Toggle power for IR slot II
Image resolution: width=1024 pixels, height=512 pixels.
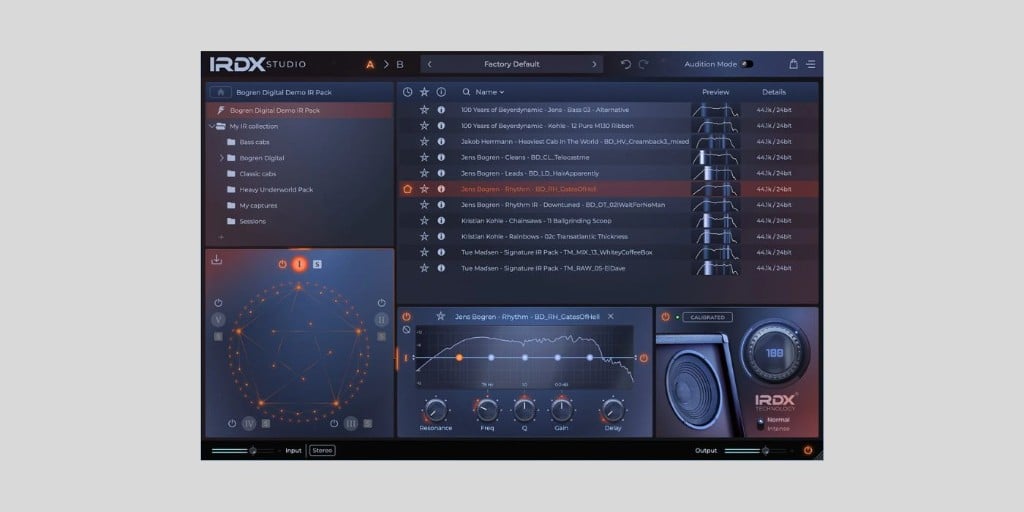click(381, 303)
